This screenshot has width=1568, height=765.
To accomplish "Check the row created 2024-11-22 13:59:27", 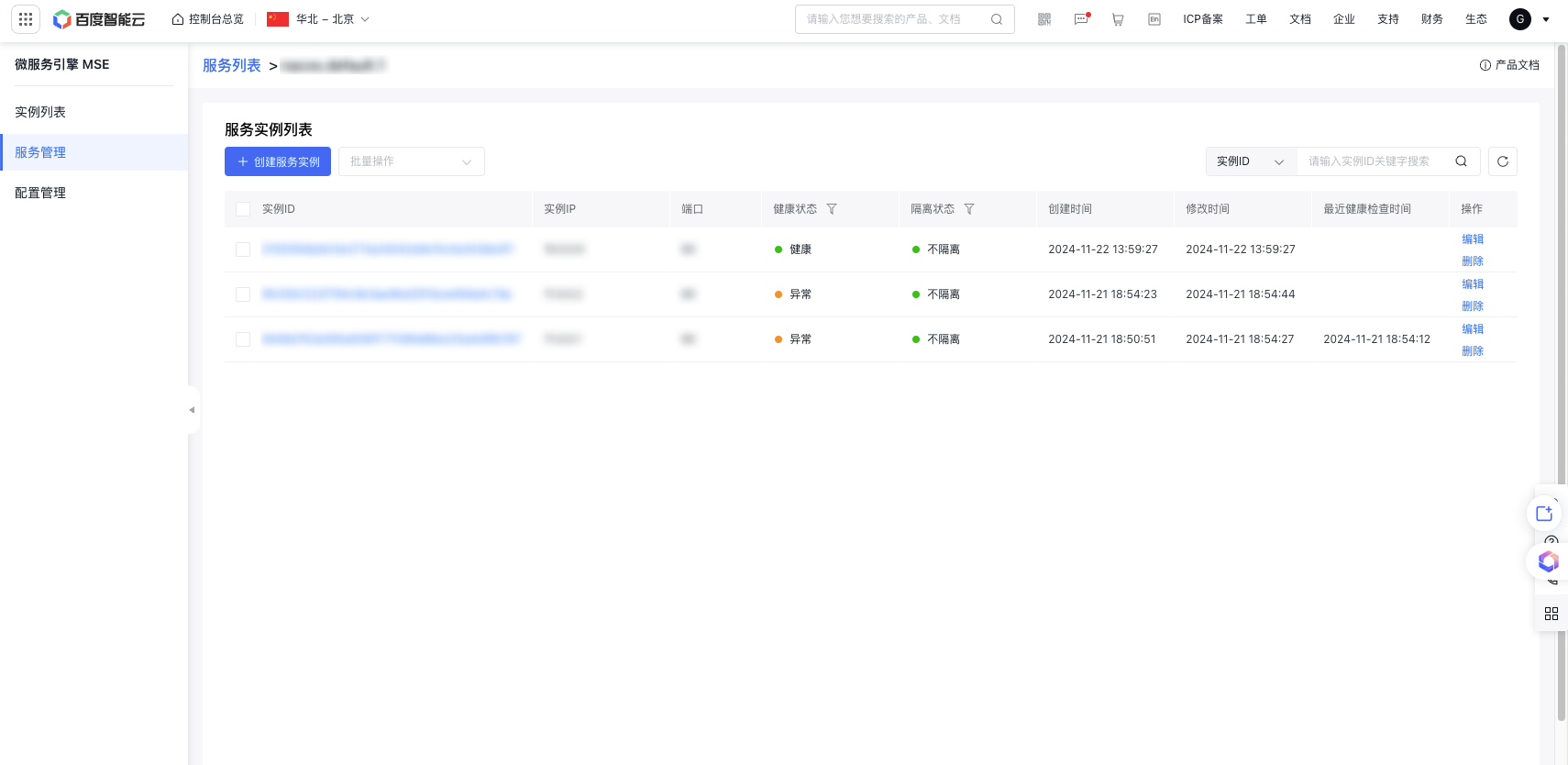I will (x=243, y=249).
